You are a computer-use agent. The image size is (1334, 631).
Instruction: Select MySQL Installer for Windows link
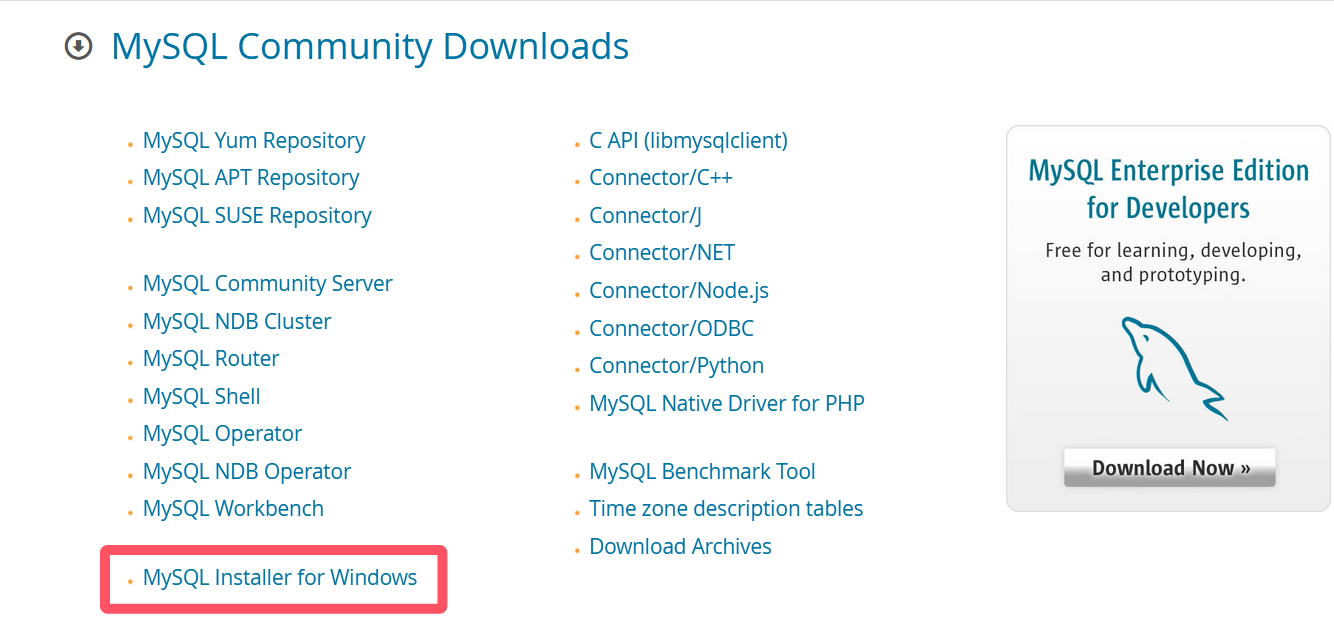[x=280, y=578]
